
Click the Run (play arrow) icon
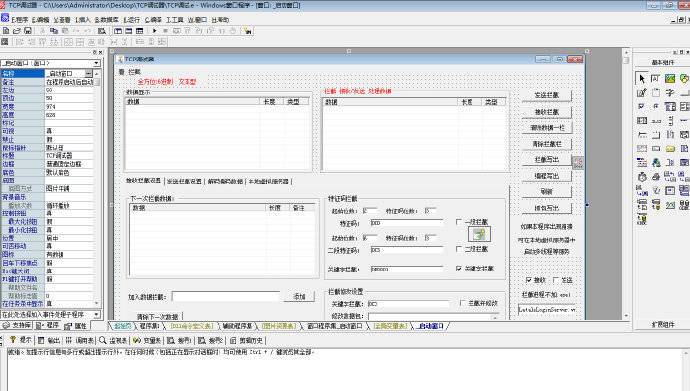(x=154, y=31)
